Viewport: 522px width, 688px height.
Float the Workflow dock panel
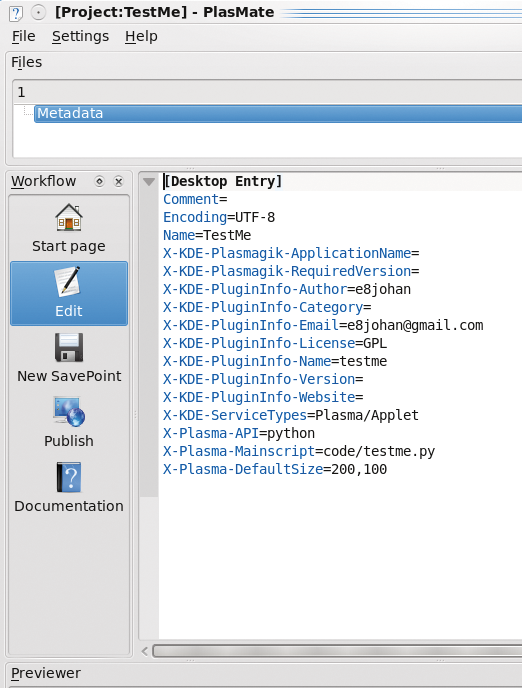click(x=100, y=181)
